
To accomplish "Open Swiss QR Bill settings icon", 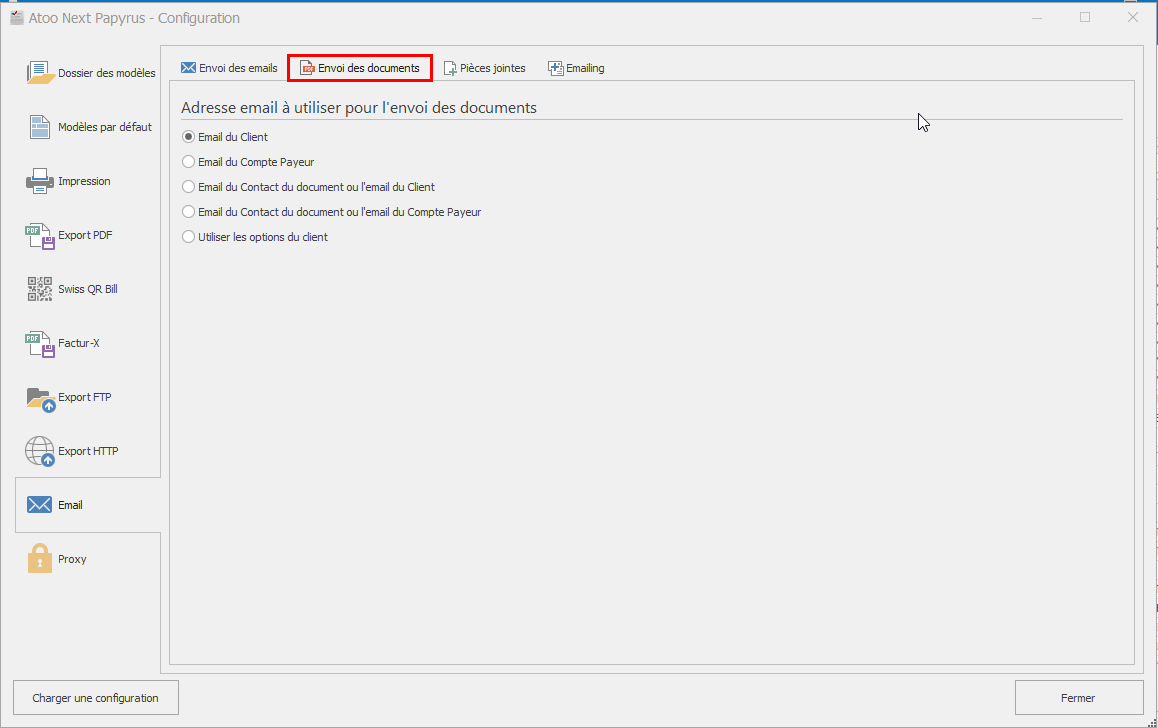I will [x=40, y=289].
